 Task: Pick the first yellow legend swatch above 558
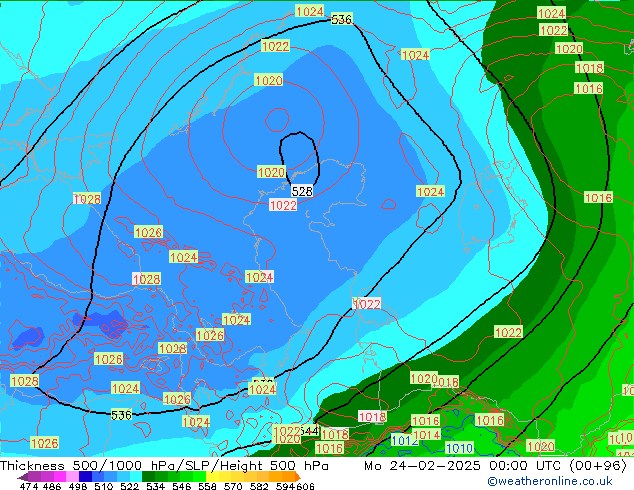click(x=212, y=477)
